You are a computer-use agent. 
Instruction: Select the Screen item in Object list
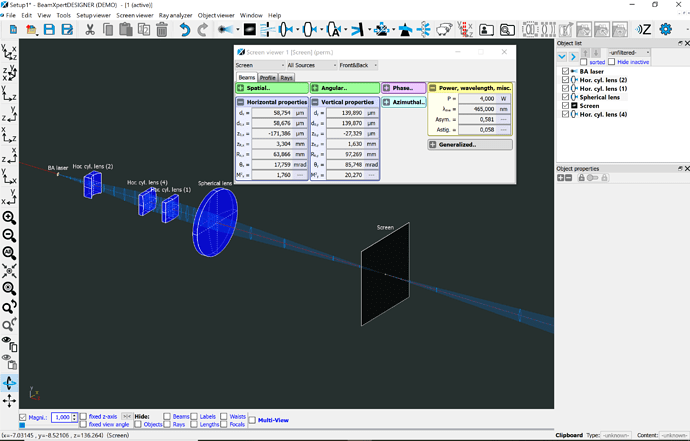point(590,106)
